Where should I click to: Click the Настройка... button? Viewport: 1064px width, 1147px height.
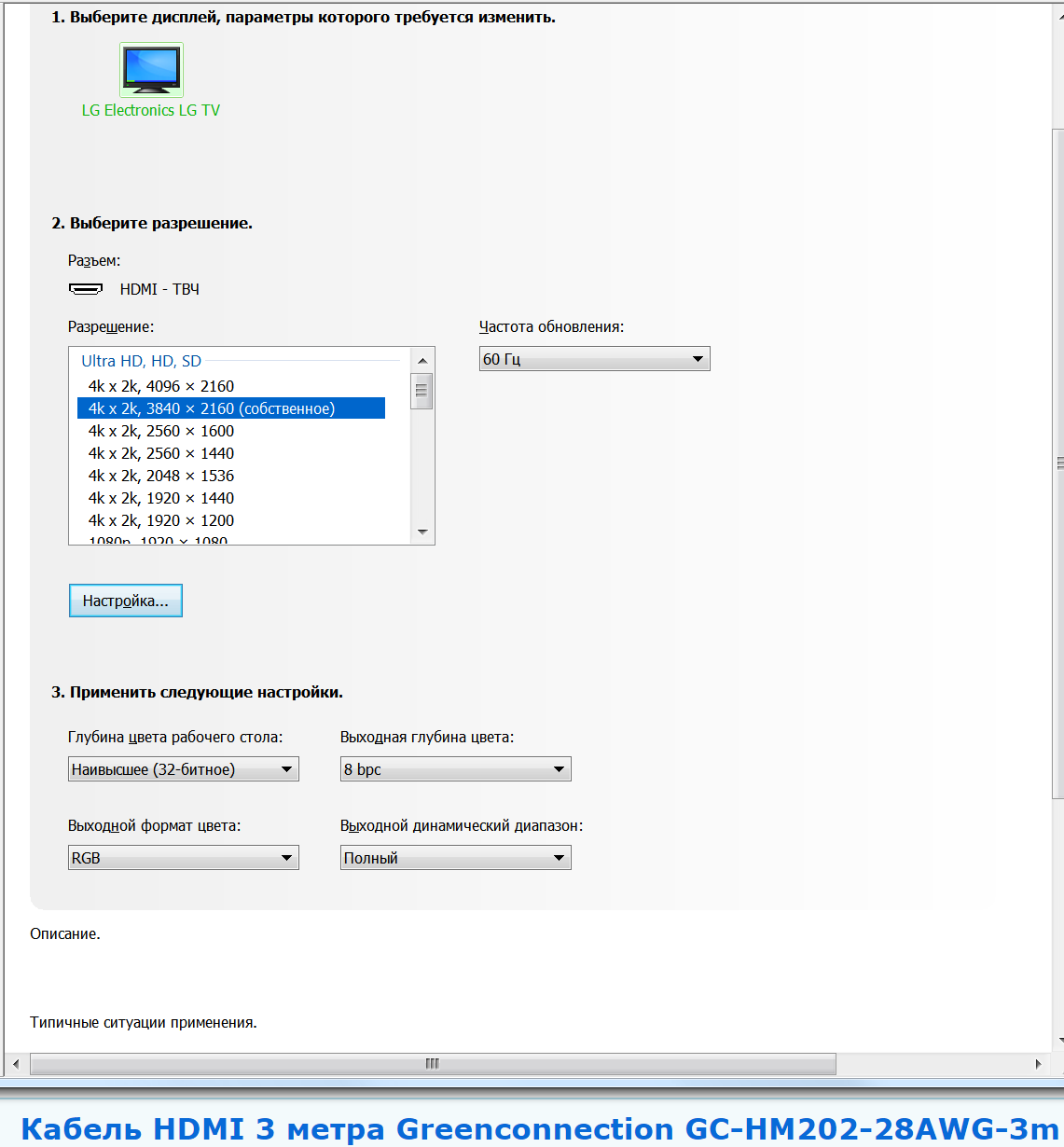coord(126,601)
